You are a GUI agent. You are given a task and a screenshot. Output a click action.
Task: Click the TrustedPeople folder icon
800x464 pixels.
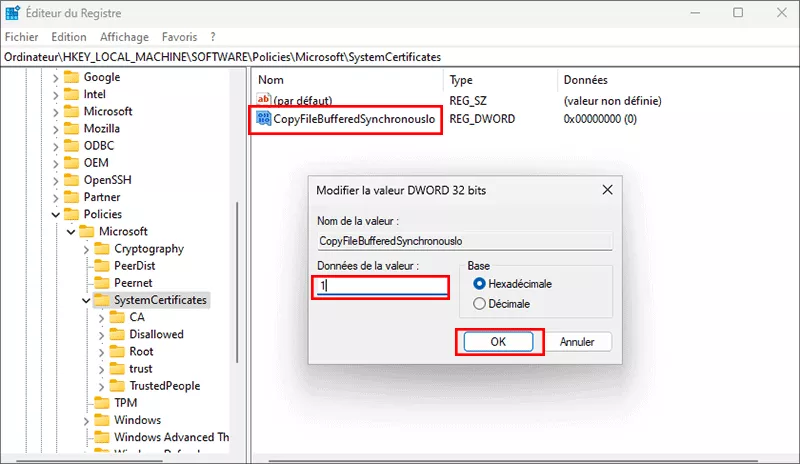tap(117, 386)
